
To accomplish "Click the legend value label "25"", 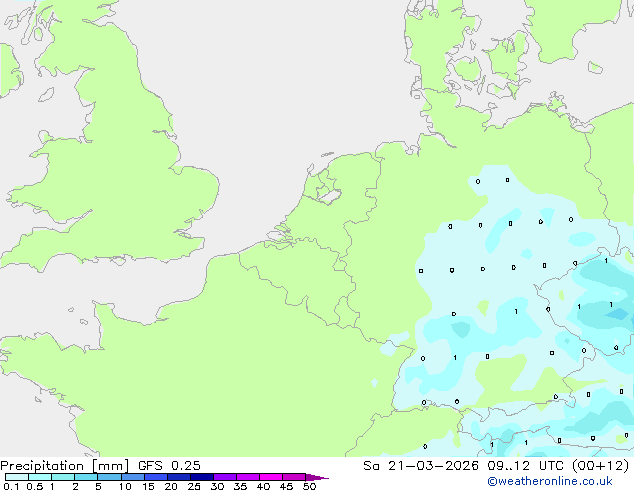I will pos(194,486).
